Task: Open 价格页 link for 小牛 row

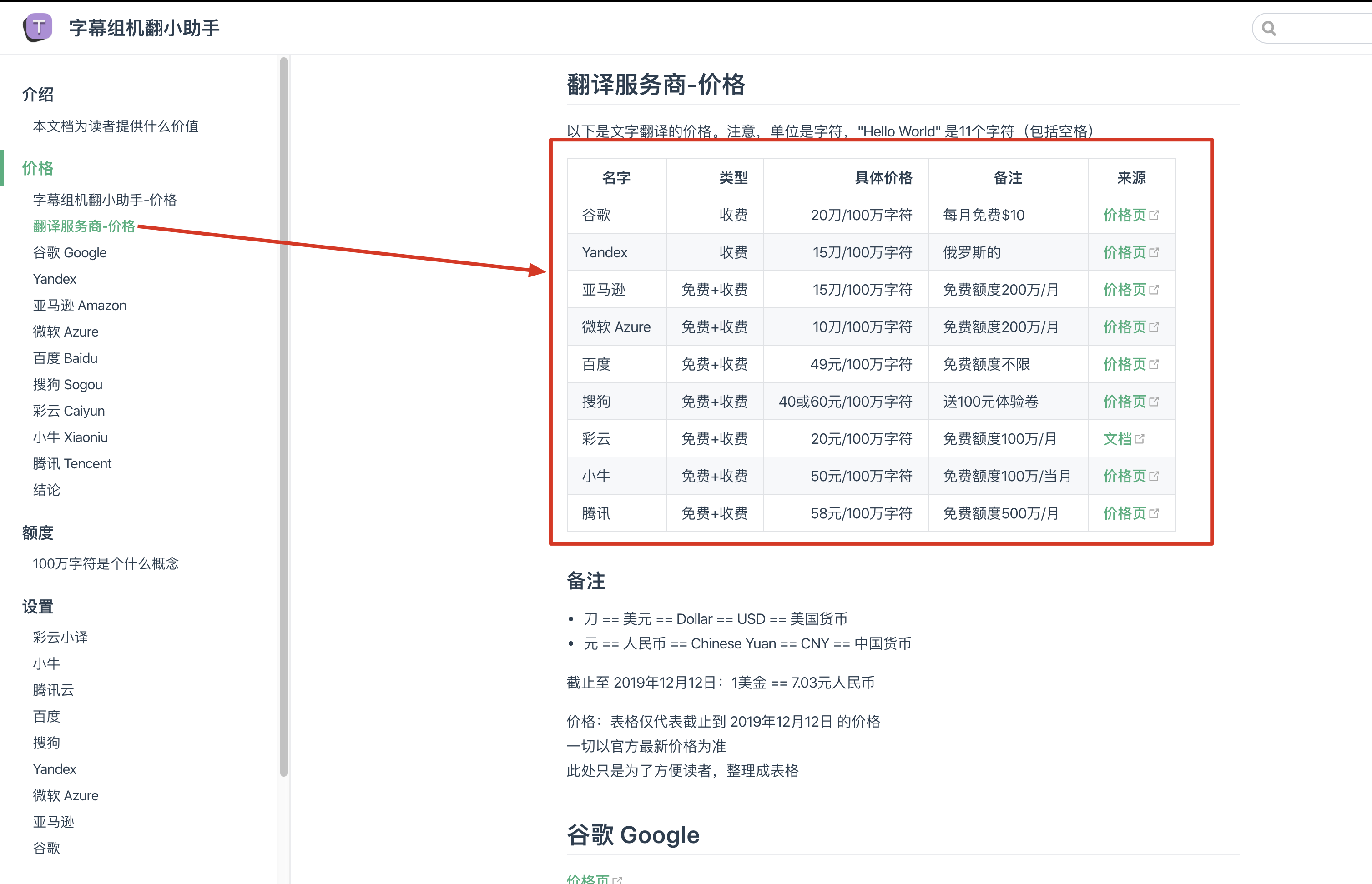Action: [x=1124, y=477]
